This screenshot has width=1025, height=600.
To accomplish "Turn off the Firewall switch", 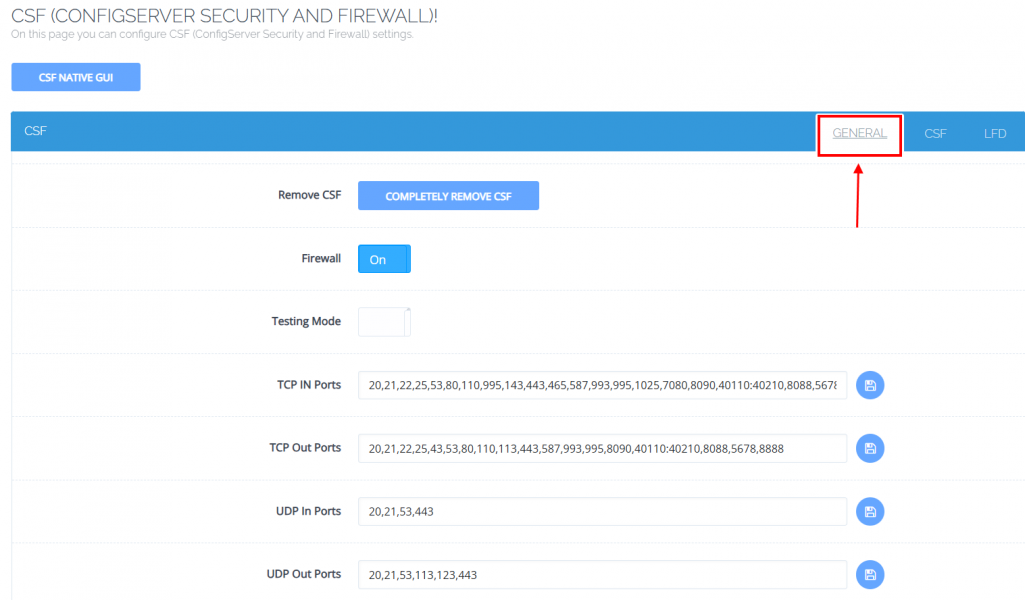I will pos(384,259).
